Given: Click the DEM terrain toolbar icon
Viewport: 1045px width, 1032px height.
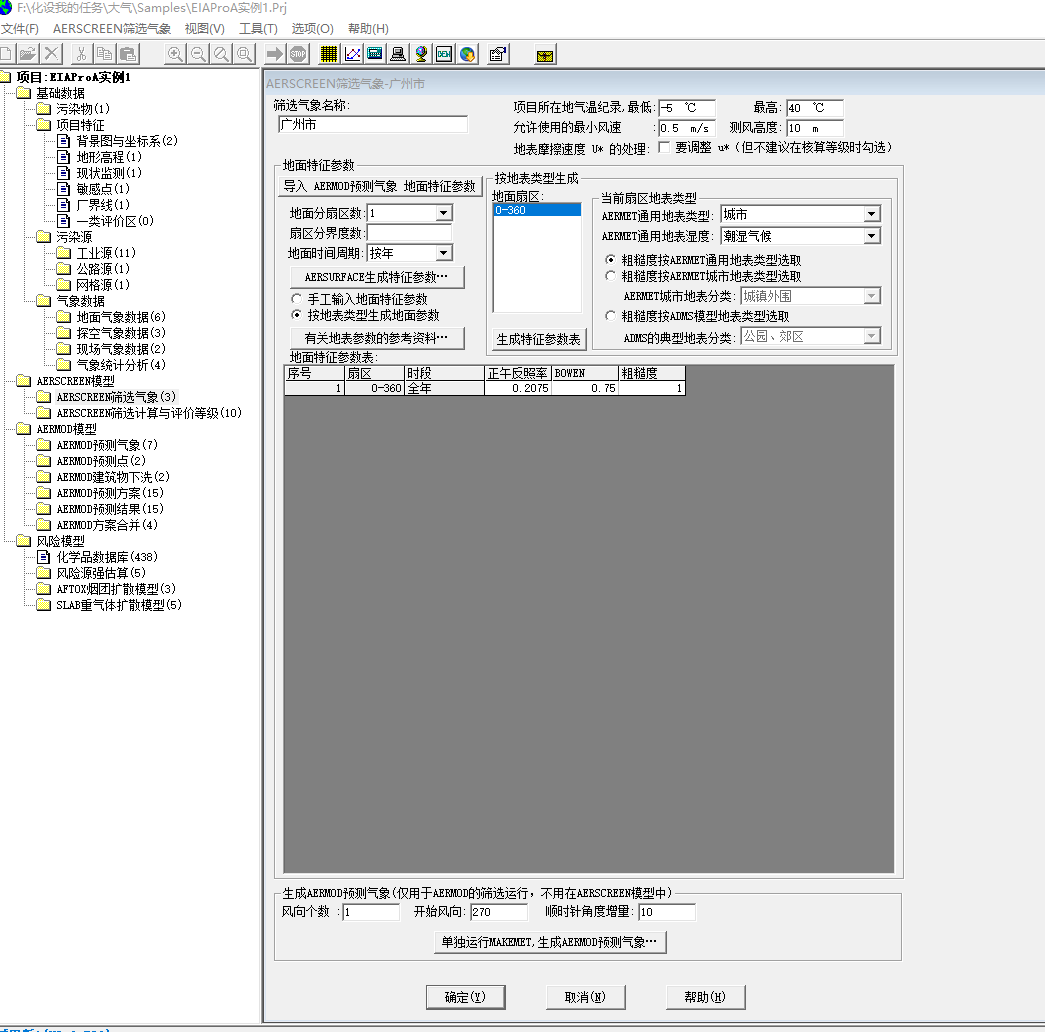Looking at the screenshot, I should point(444,54).
